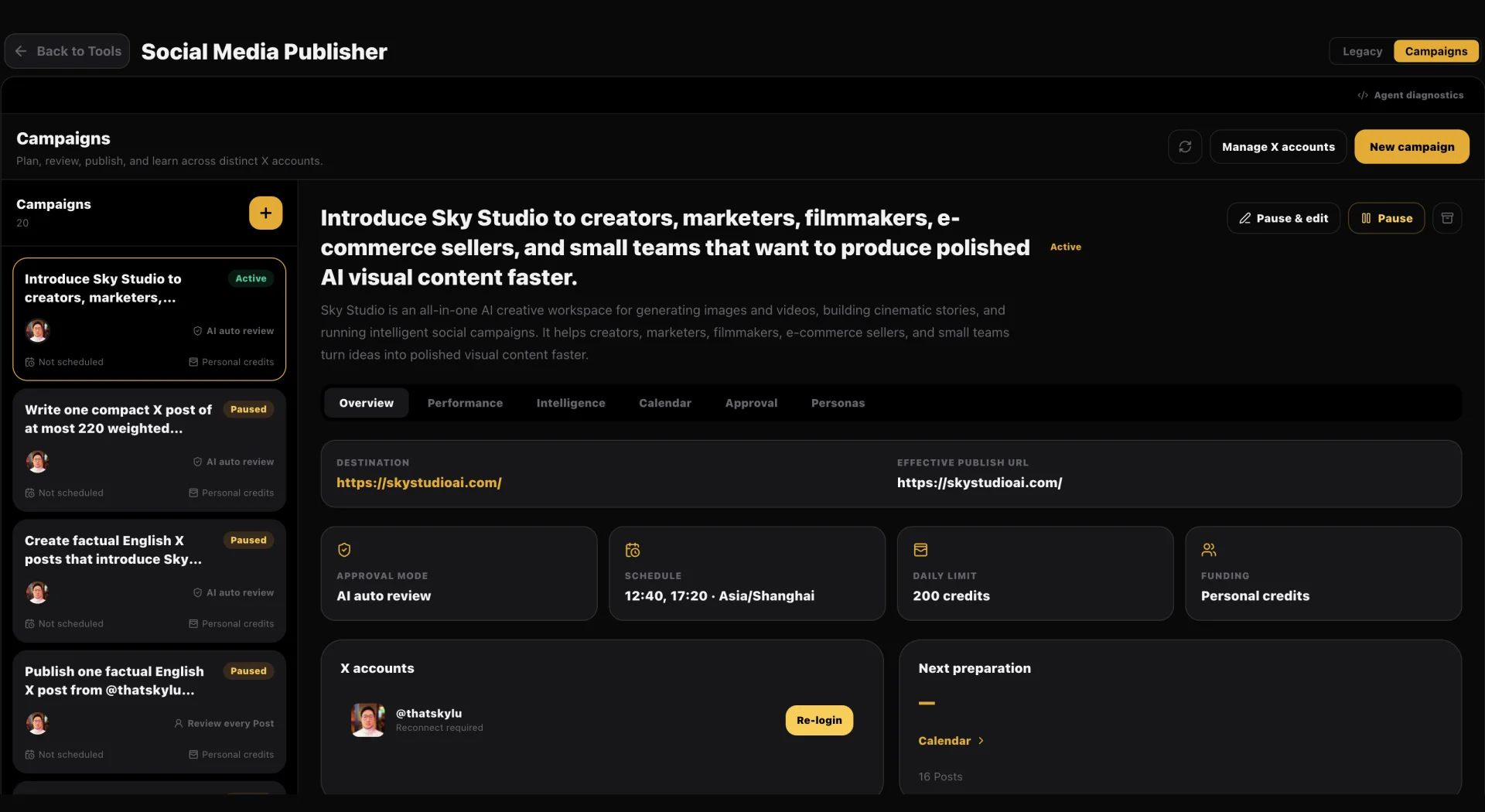
Task: Click avatar in Publish one factual English card
Action: (x=37, y=724)
